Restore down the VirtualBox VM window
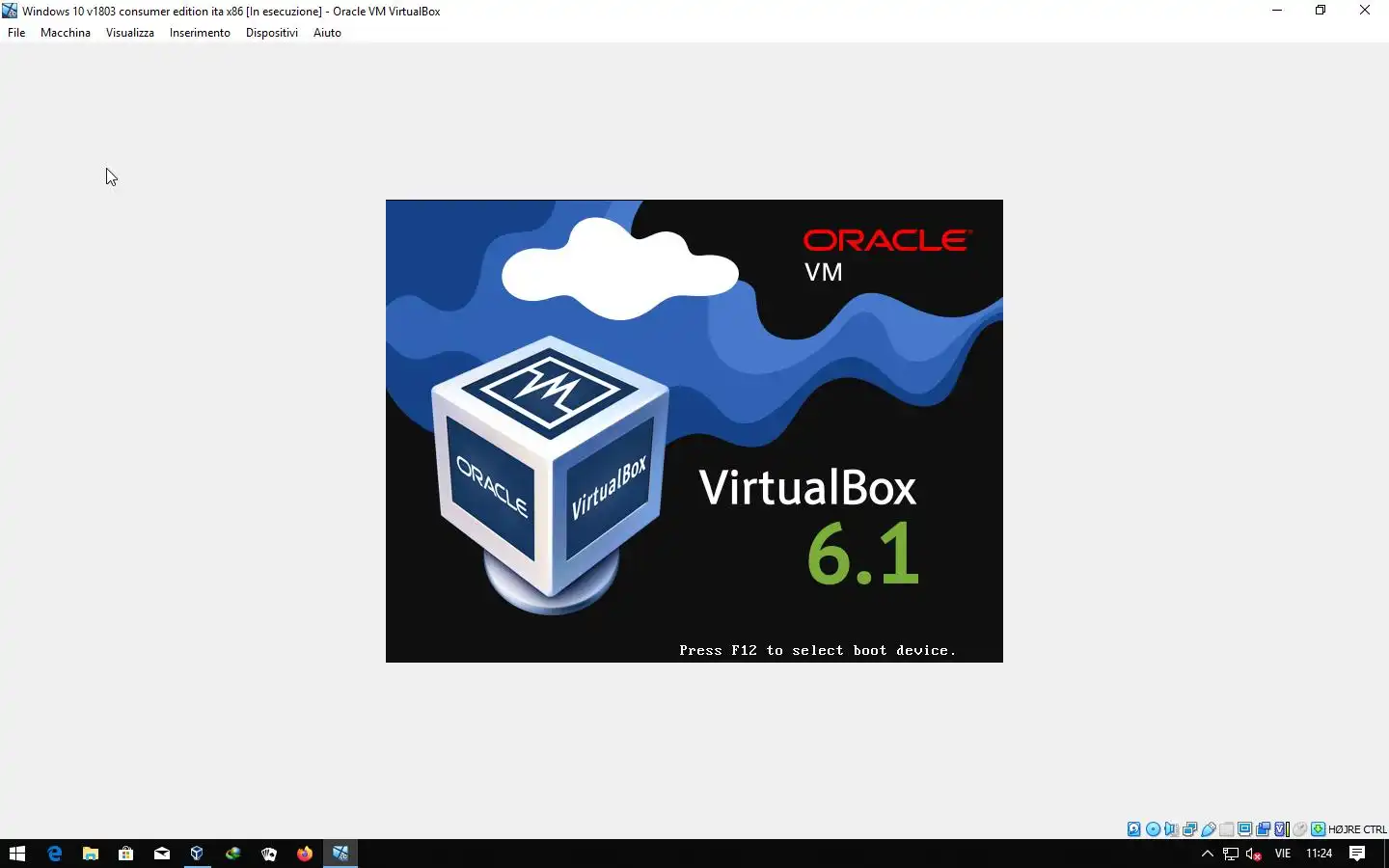Viewport: 1389px width, 868px height. point(1321,11)
